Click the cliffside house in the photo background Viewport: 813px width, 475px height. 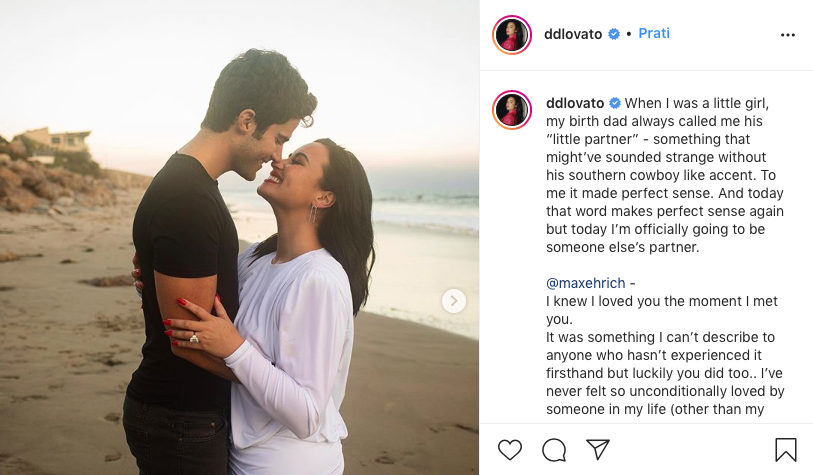point(52,139)
